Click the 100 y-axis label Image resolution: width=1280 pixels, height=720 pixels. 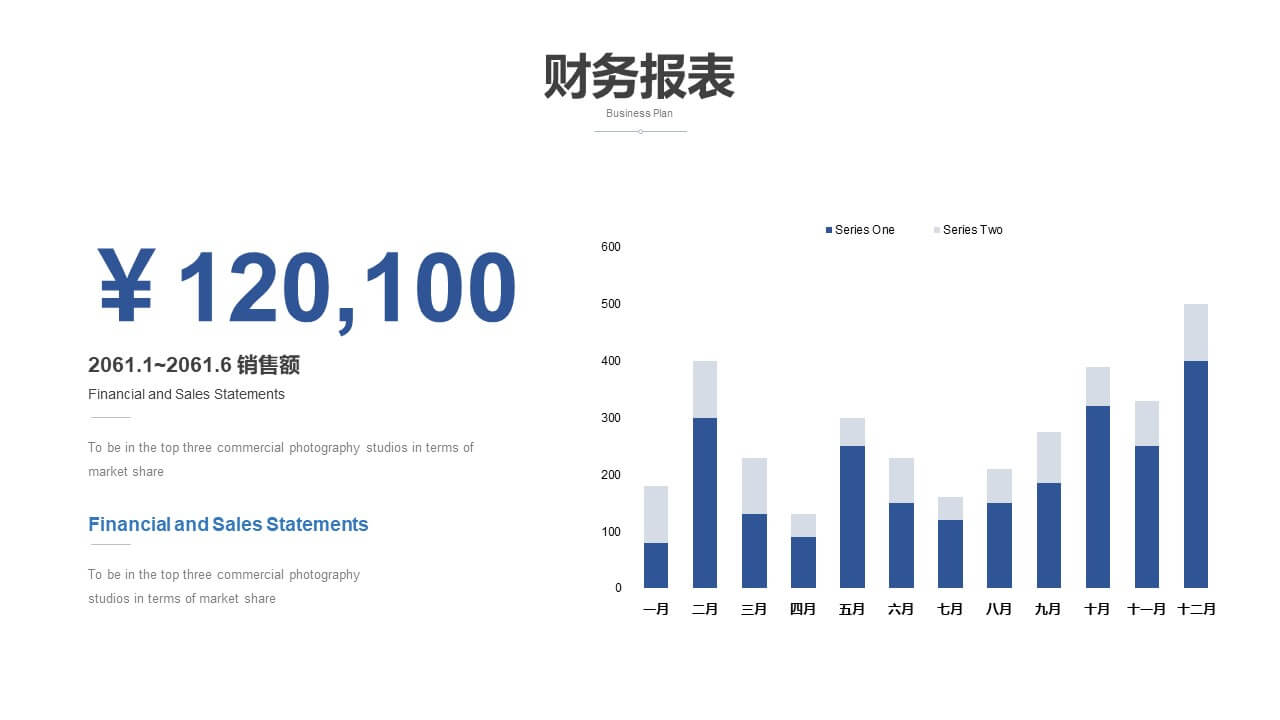[611, 532]
